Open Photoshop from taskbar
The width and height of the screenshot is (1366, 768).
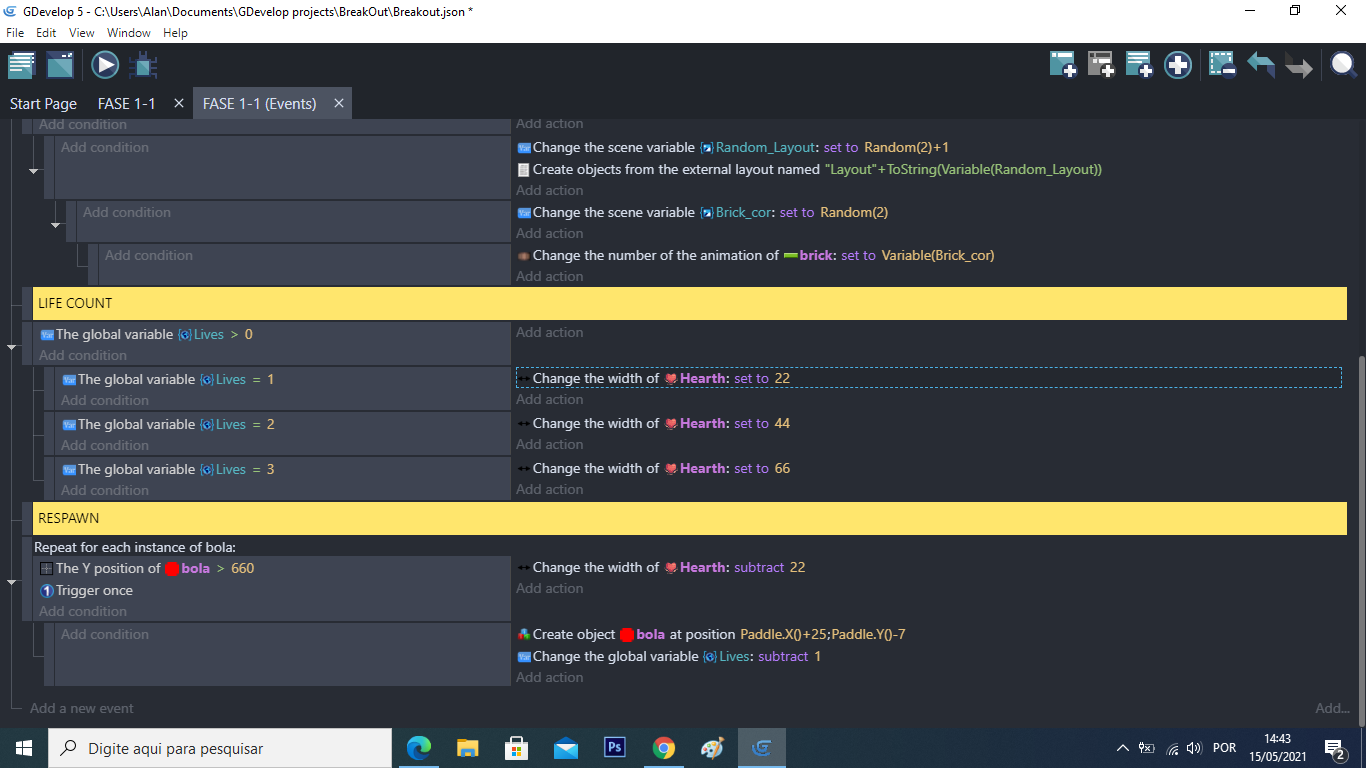tap(614, 748)
